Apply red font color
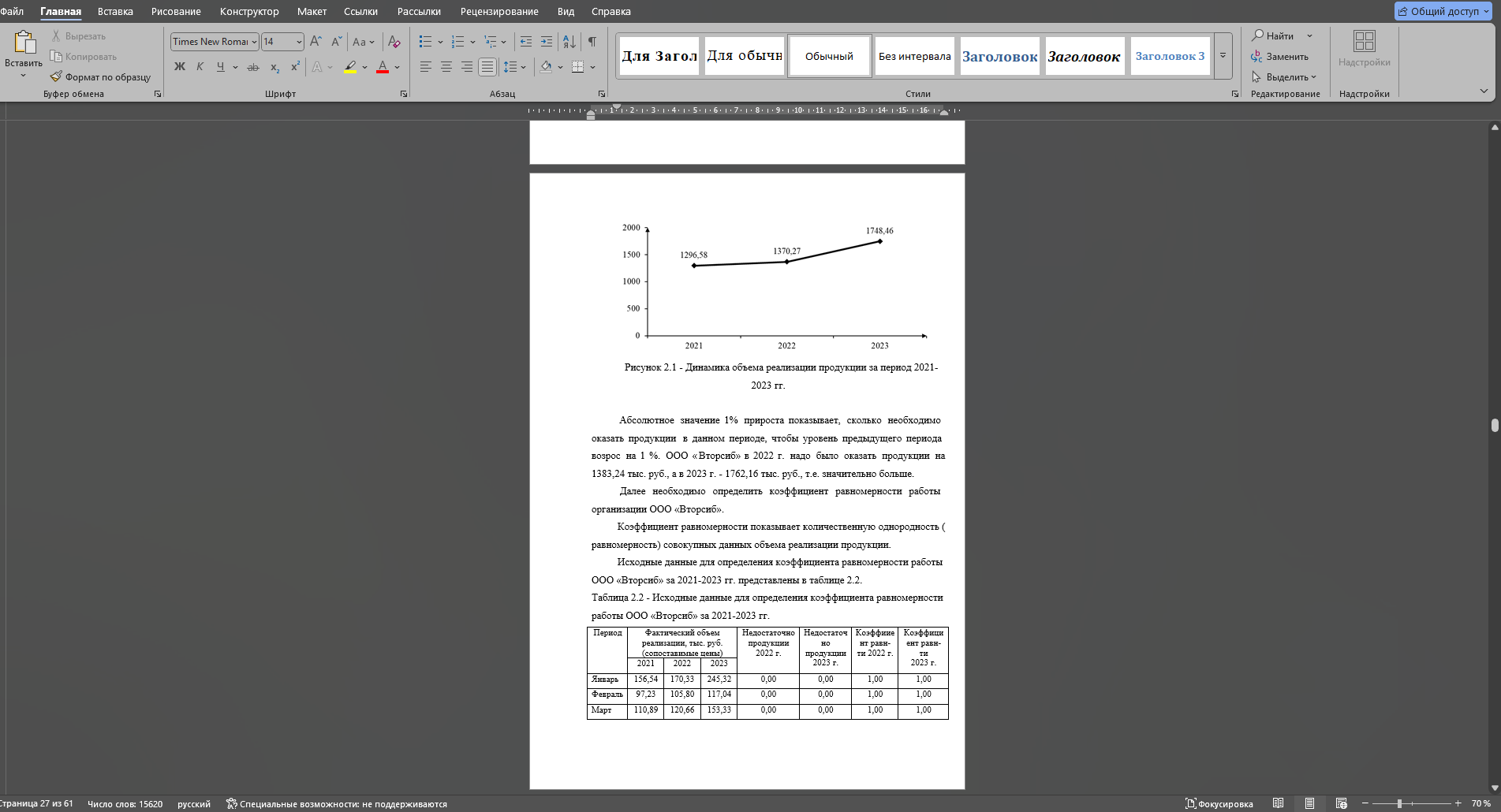The width and height of the screenshot is (1501, 812). pos(383,67)
